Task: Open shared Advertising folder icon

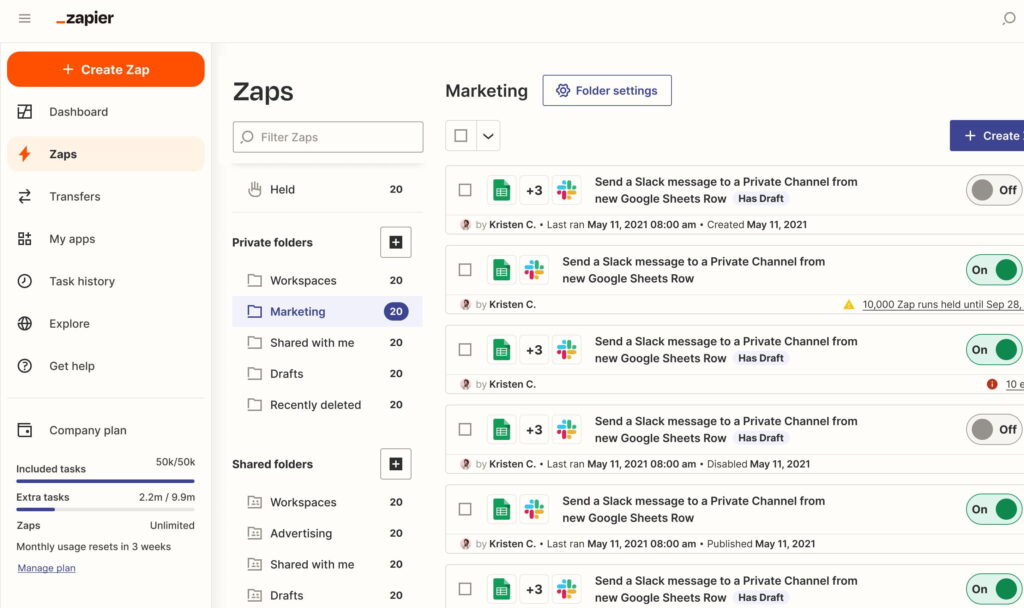Action: pyautogui.click(x=255, y=534)
